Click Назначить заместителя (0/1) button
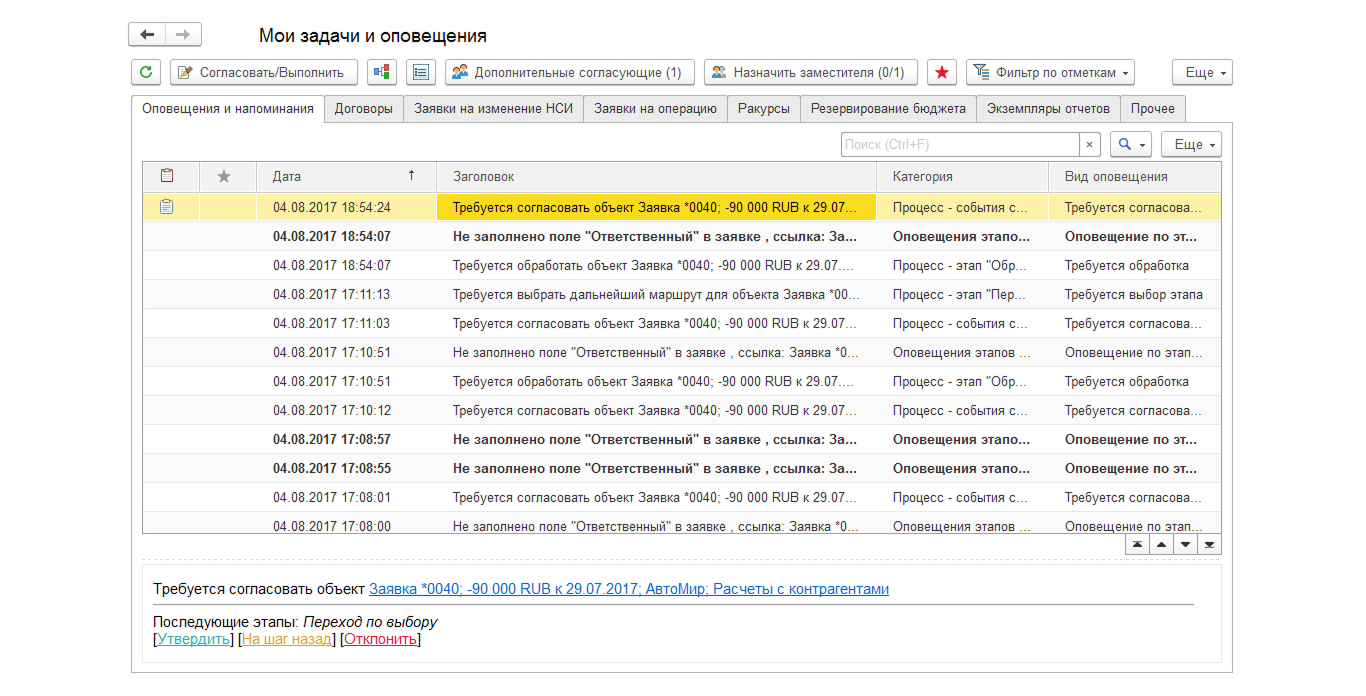Viewport: 1366px width, 696px height. pos(810,72)
